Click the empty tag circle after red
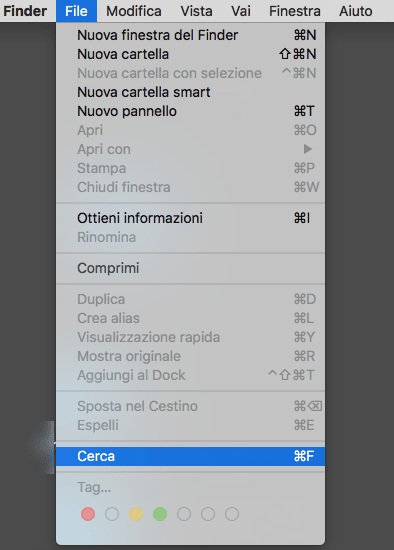This screenshot has width=394, height=550. [x=112, y=514]
